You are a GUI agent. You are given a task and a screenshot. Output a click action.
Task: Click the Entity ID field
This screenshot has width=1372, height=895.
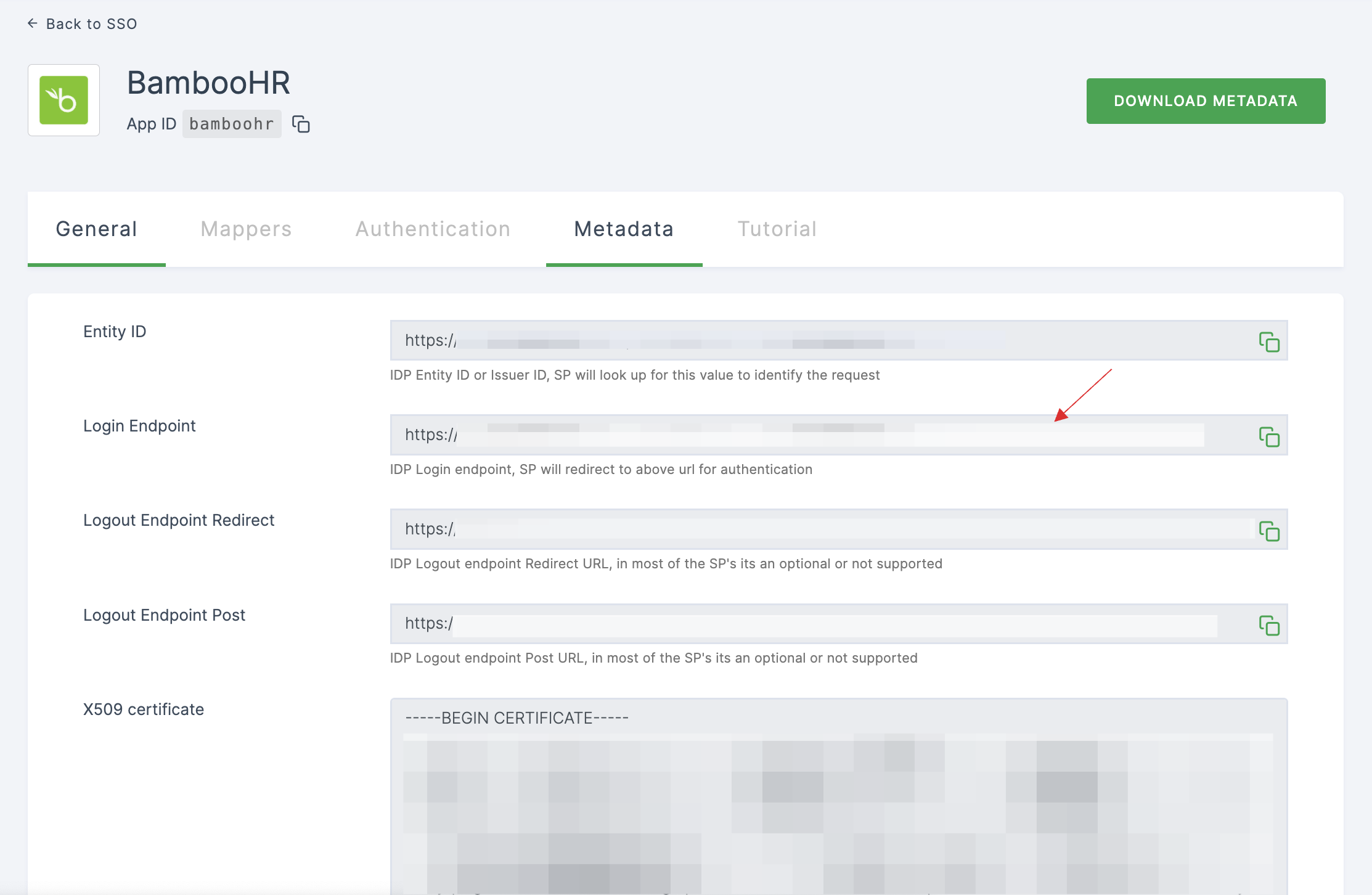coord(839,340)
